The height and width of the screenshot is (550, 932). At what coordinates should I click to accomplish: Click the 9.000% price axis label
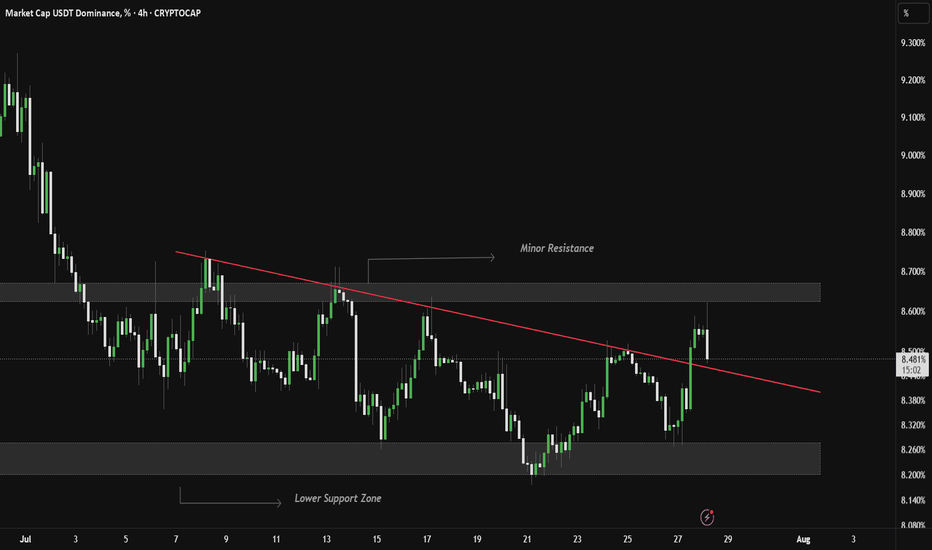912,155
